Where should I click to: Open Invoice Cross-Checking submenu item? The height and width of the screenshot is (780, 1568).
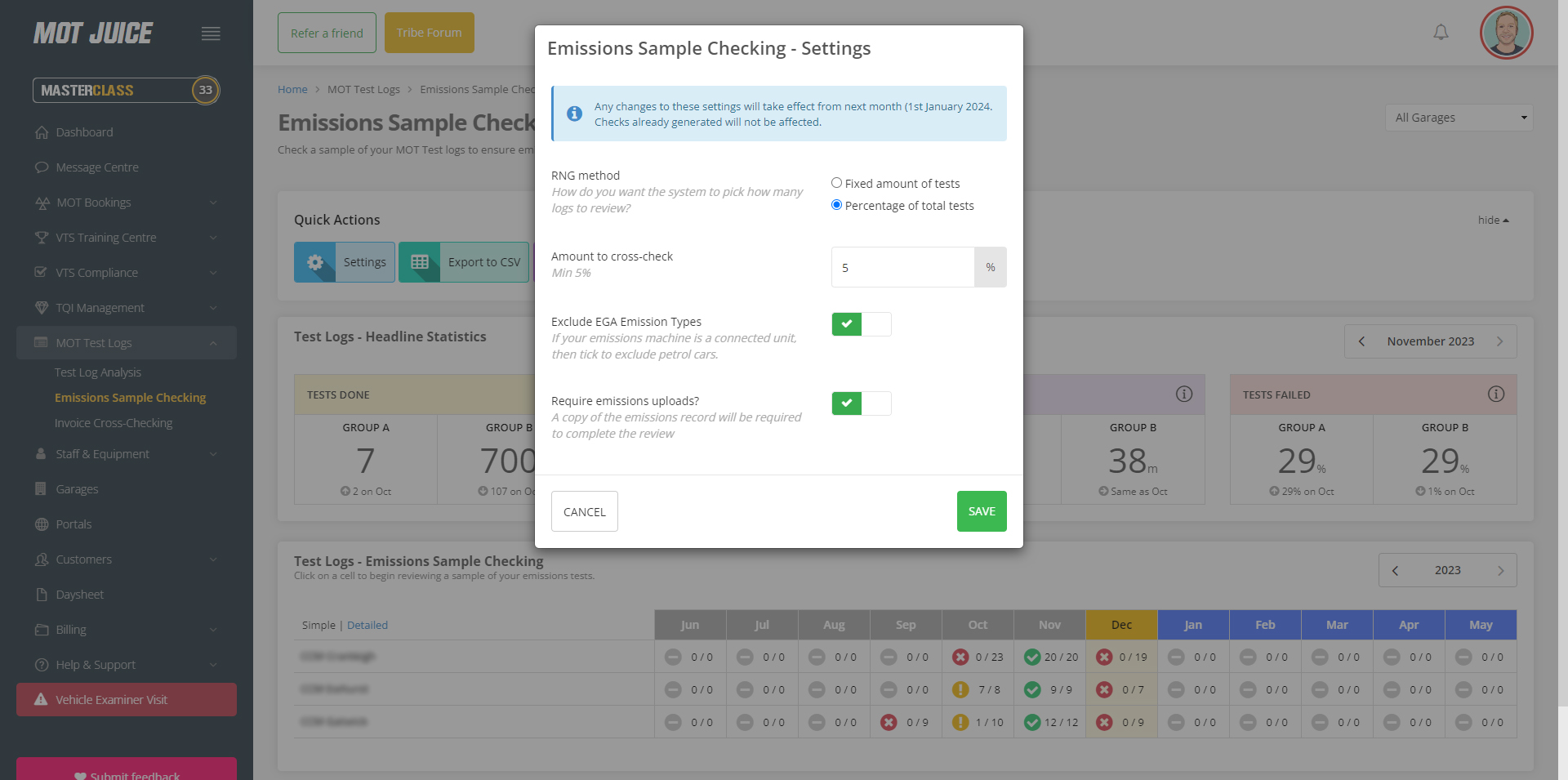pyautogui.click(x=114, y=423)
